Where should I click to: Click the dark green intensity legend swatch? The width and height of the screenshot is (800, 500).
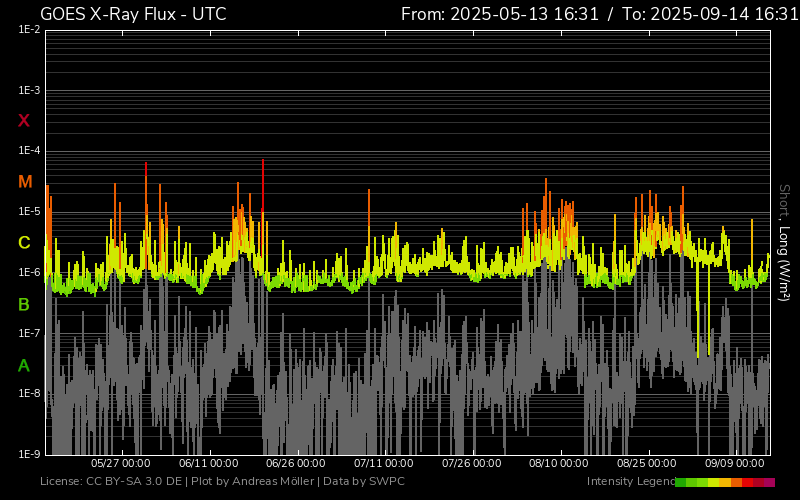[x=681, y=482]
